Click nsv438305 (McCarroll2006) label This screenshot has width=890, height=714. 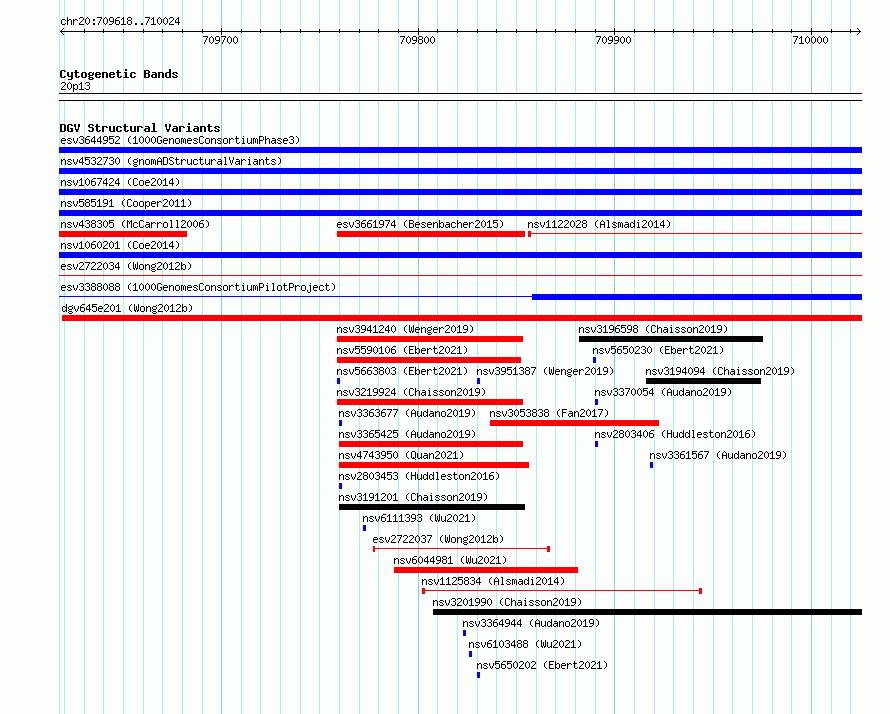pyautogui.click(x=135, y=224)
